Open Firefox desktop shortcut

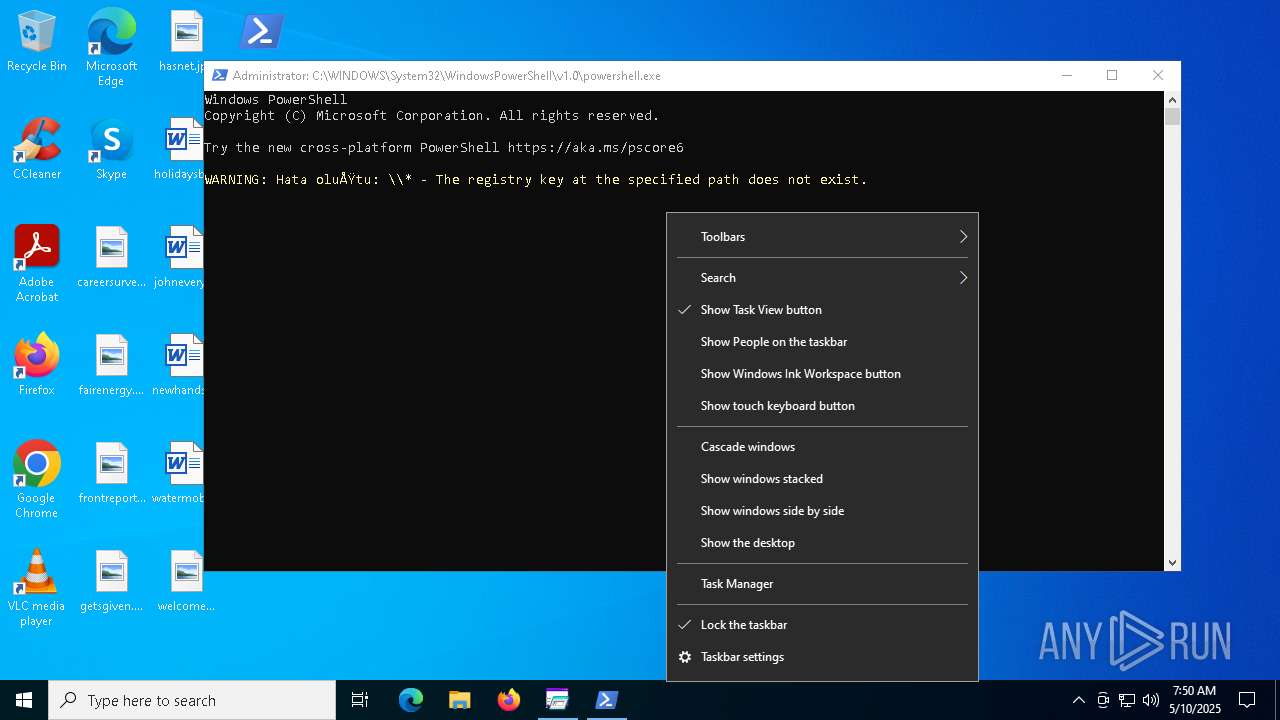(x=37, y=366)
